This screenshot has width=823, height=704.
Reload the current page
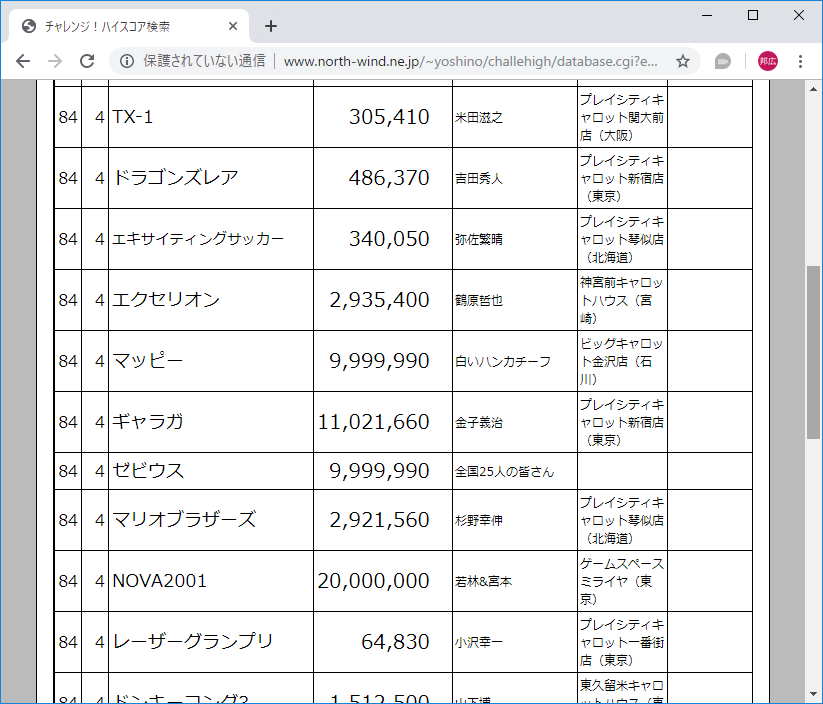click(87, 61)
